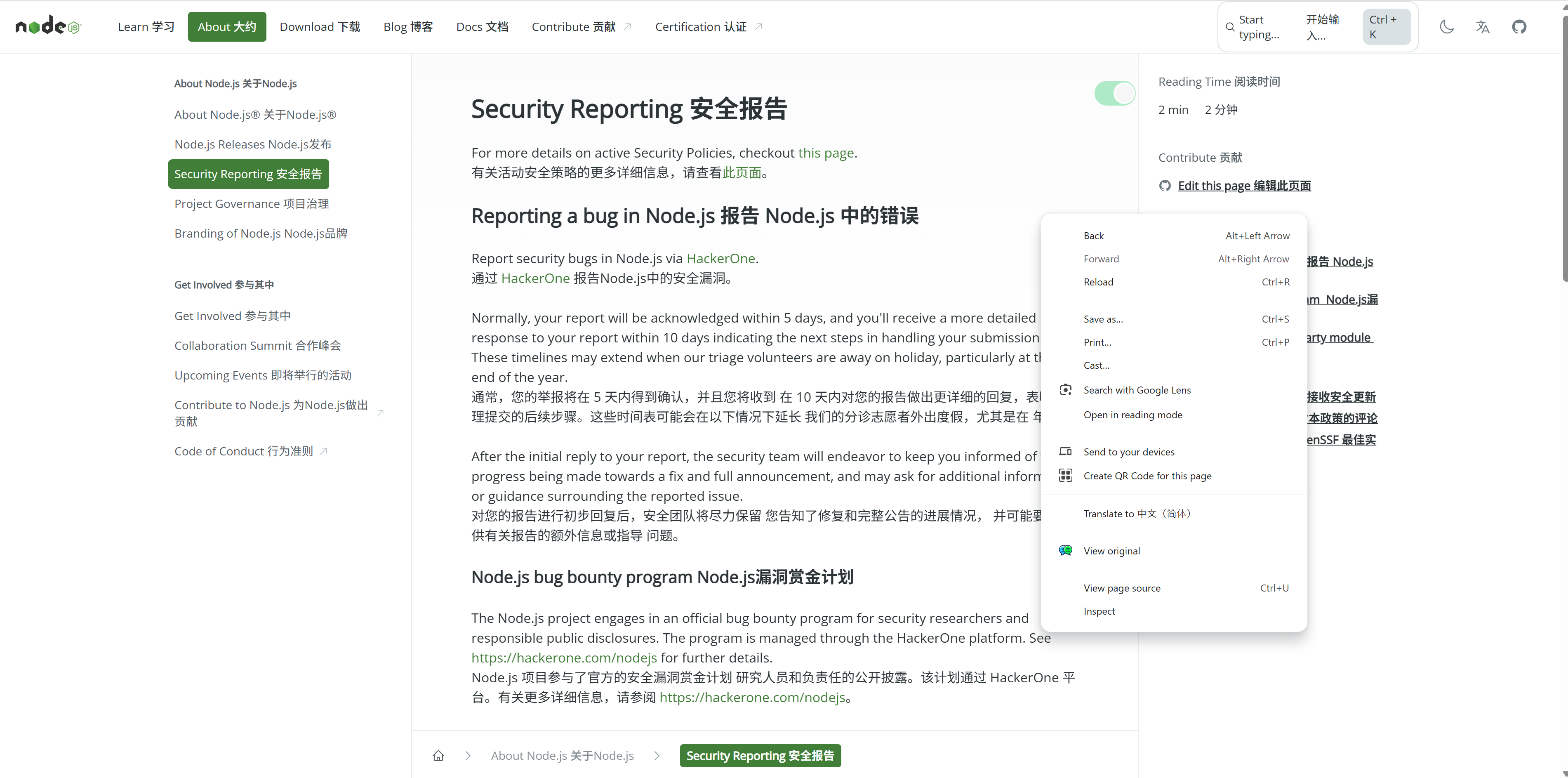The image size is (1568, 778).
Task: Click Create QR Code icon
Action: click(1065, 476)
